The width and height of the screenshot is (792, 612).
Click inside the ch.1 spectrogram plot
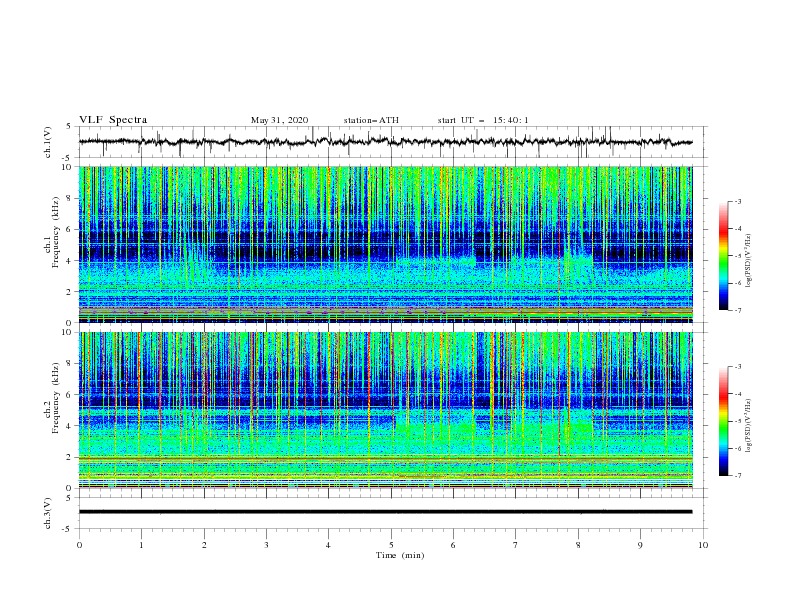coord(386,244)
